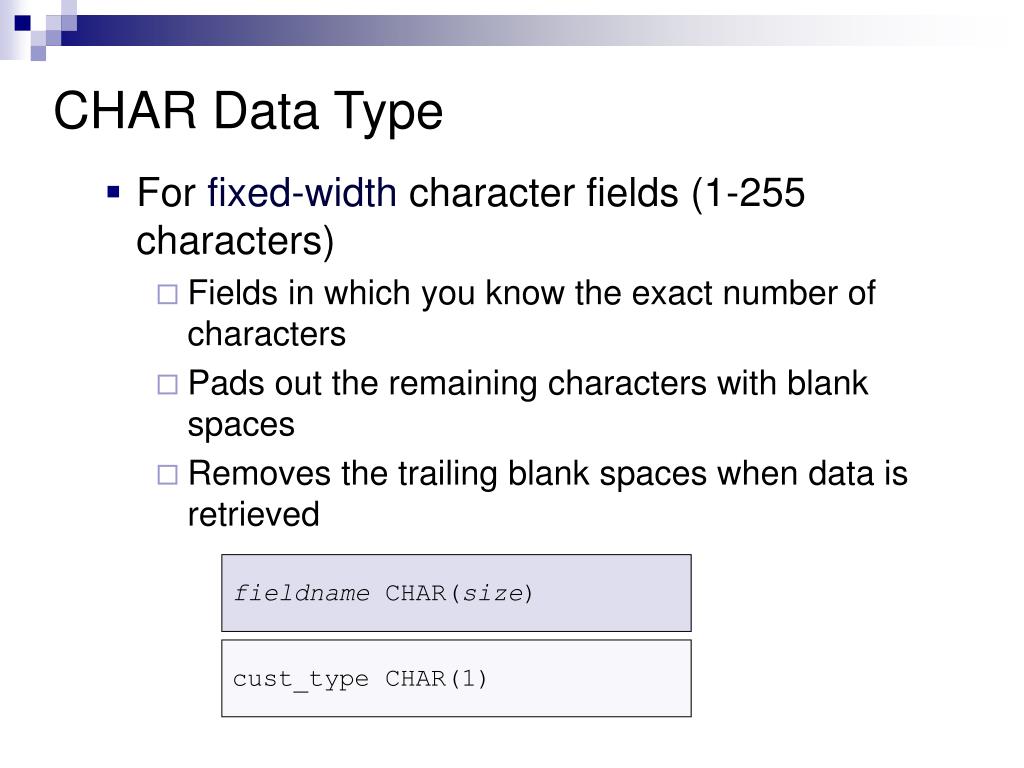Click the "fieldname CHAR(size)" syntax box
Viewport: 1024px width, 768px height.
click(x=456, y=593)
